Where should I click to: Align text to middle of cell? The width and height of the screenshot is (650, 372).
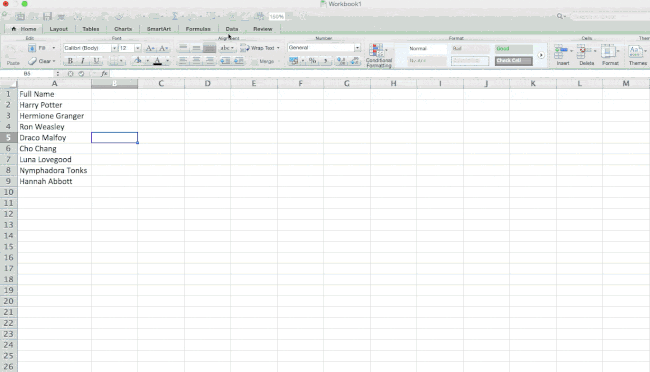pos(196,48)
